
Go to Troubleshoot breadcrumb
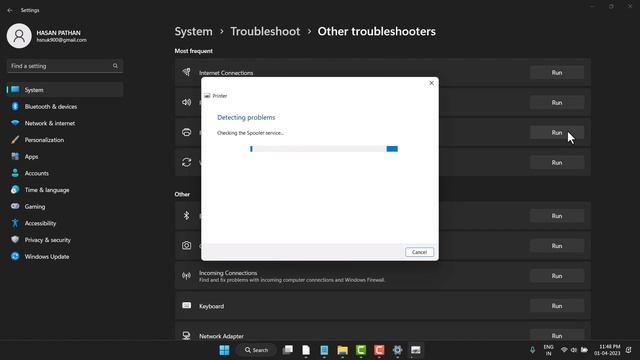pos(265,31)
